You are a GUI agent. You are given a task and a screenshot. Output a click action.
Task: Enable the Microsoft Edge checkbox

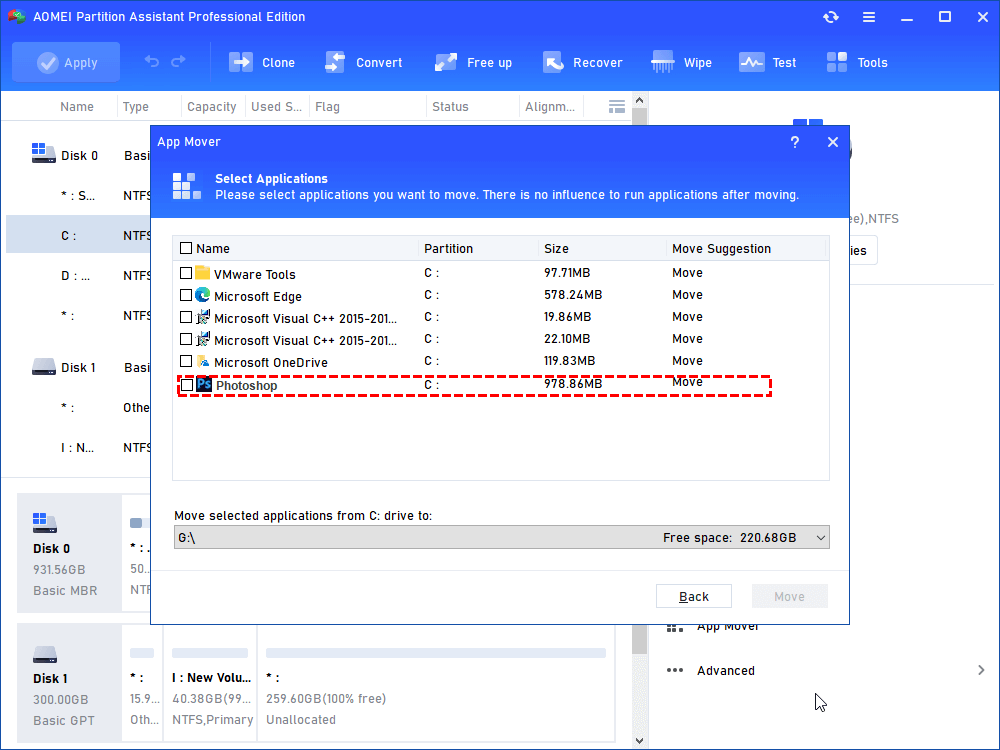coord(186,295)
